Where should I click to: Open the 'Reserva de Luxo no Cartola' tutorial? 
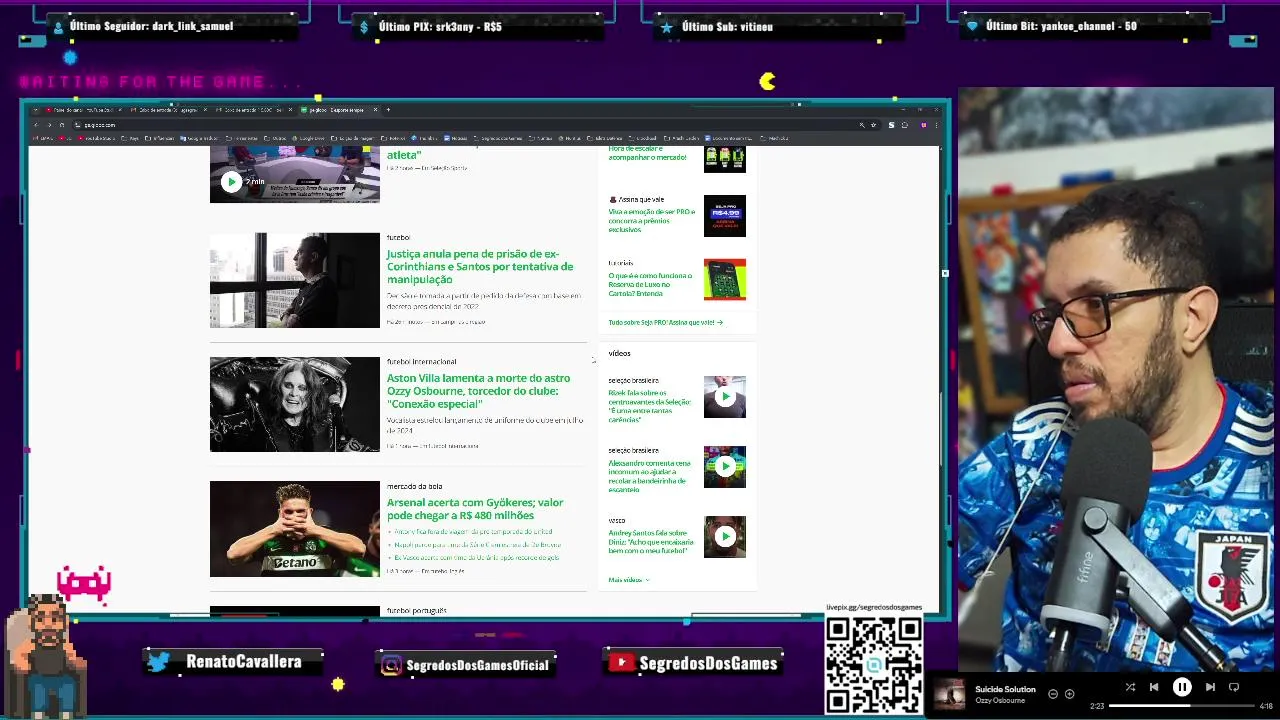650,284
